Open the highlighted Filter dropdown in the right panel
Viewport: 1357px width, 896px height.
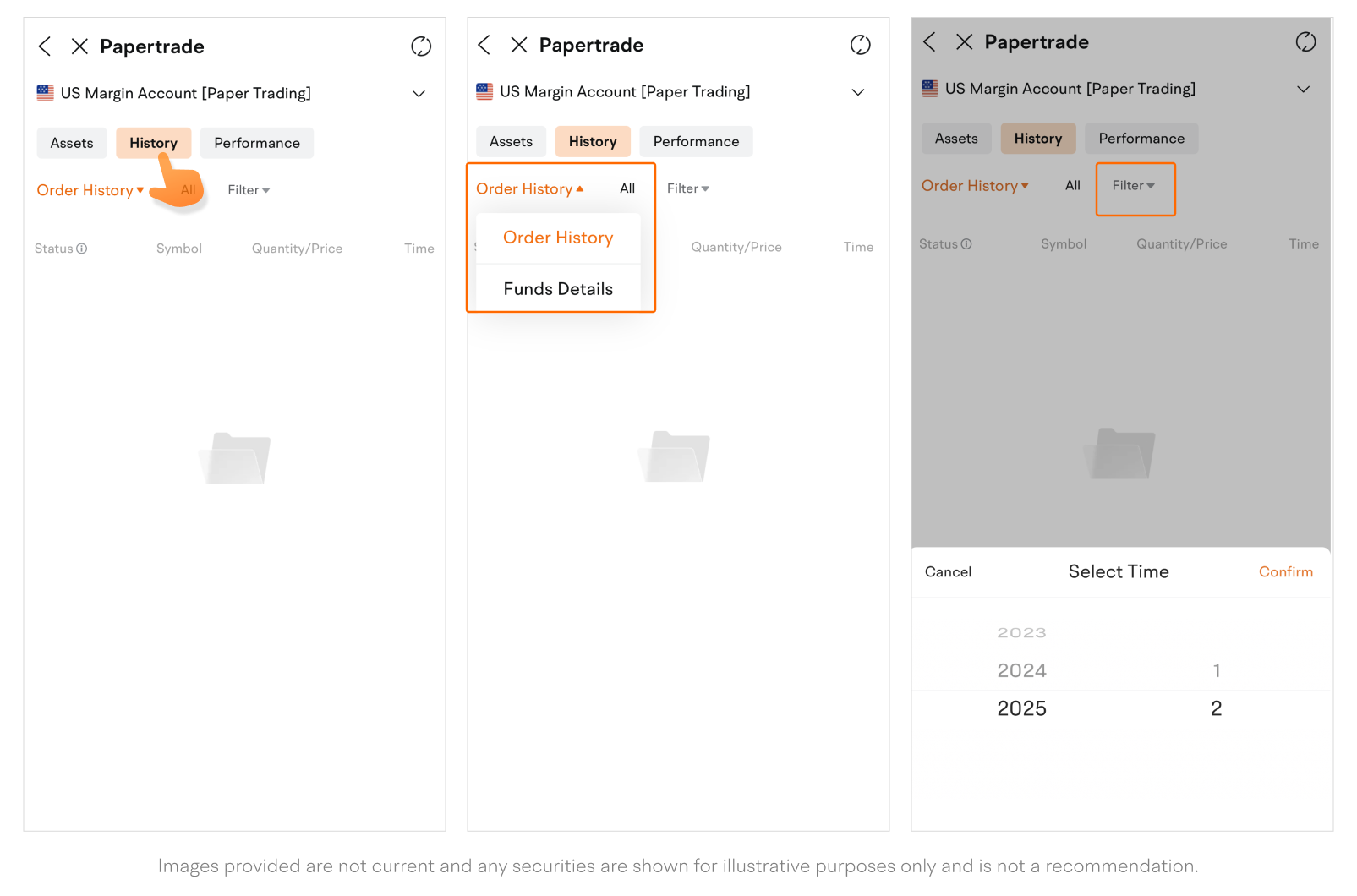click(x=1134, y=186)
